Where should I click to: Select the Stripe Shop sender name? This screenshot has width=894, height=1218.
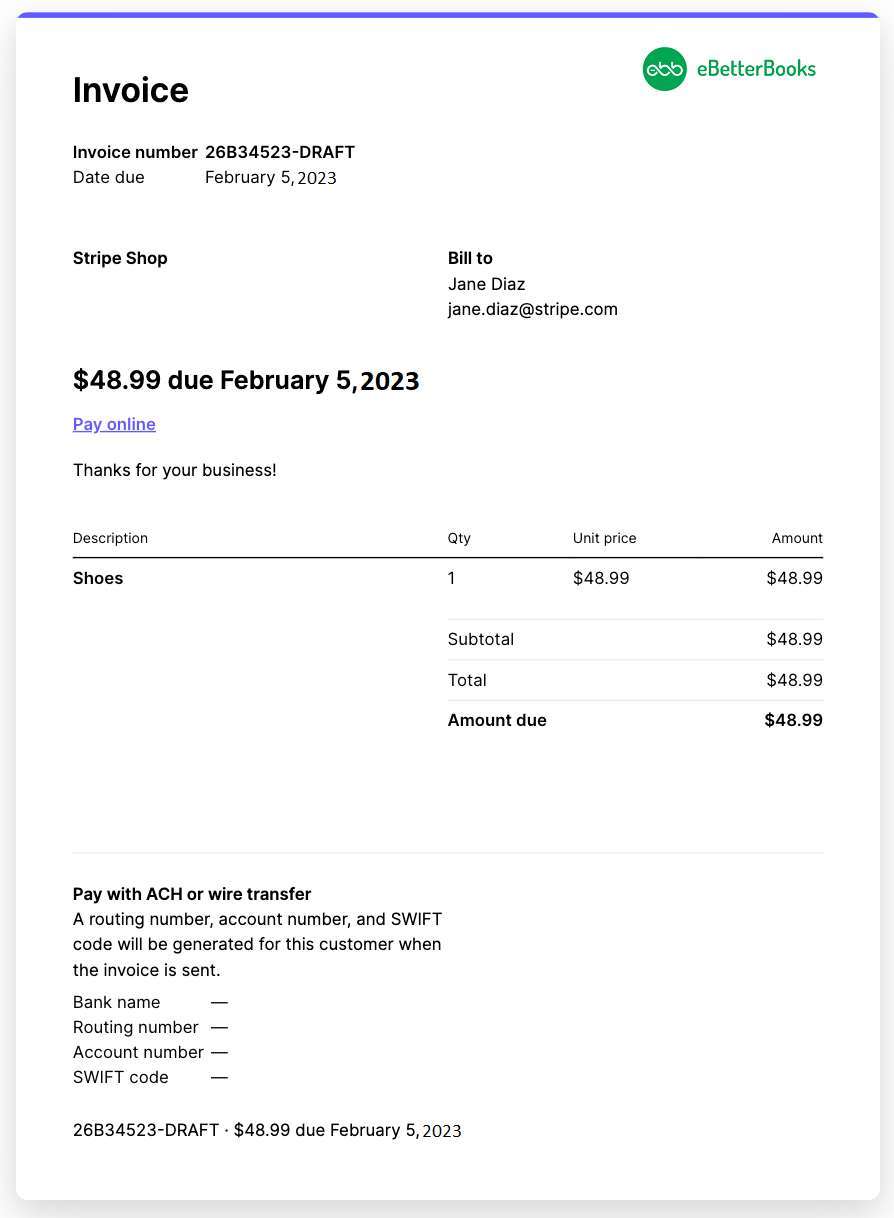tap(120, 258)
